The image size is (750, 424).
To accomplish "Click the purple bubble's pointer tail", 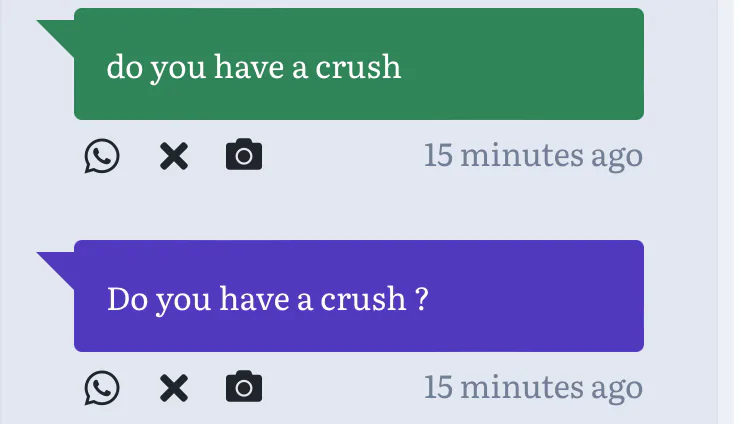I will coord(58,266).
